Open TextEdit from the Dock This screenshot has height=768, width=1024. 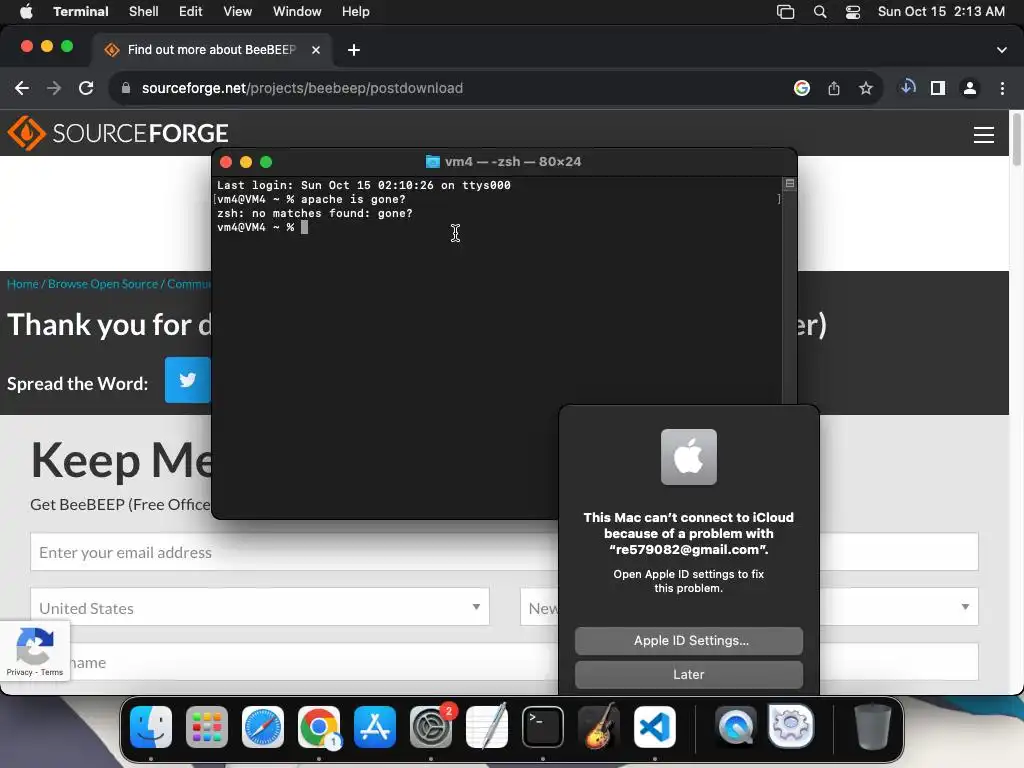click(x=487, y=727)
